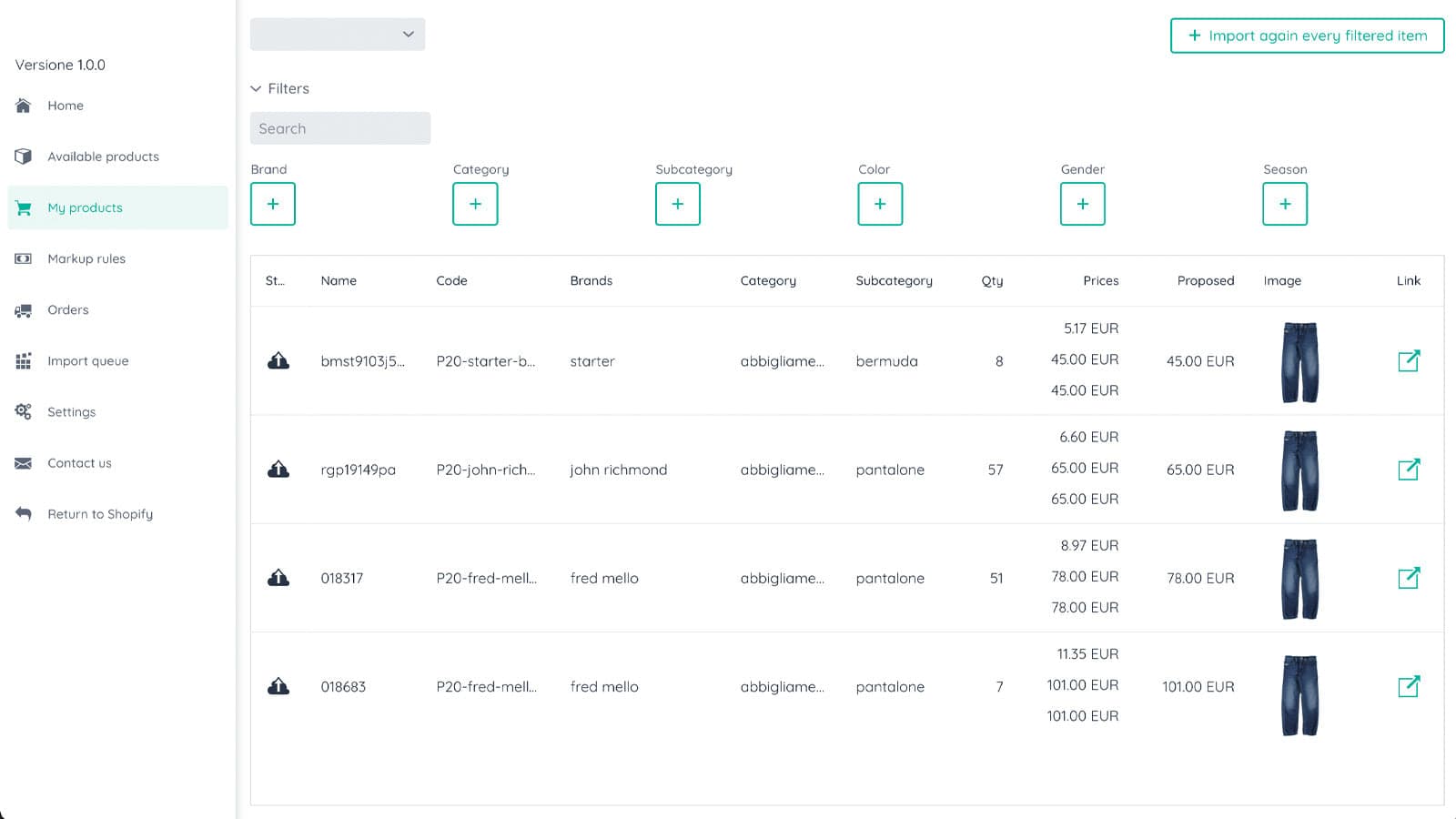Viewport: 1456px width, 819px height.
Task: Add a Brand filter with the plus button
Action: tap(273, 204)
